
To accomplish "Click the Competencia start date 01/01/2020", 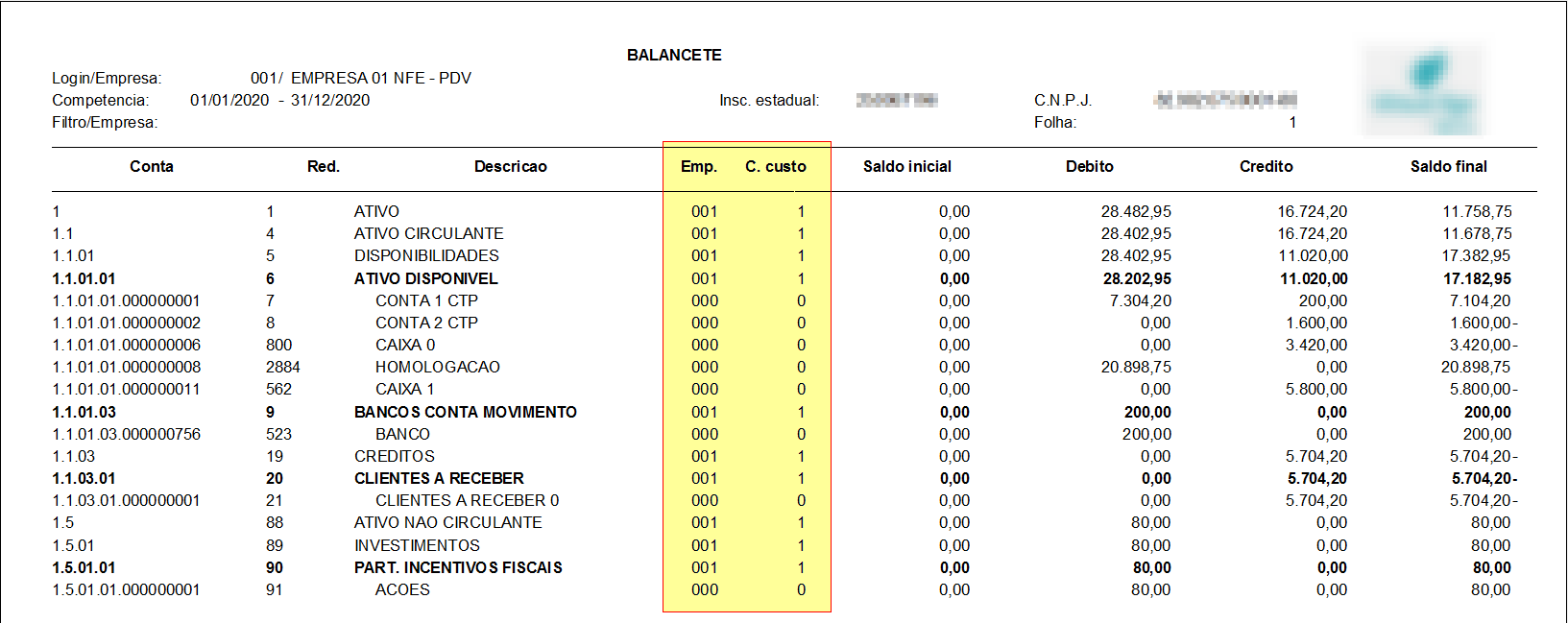I will pyautogui.click(x=229, y=100).
